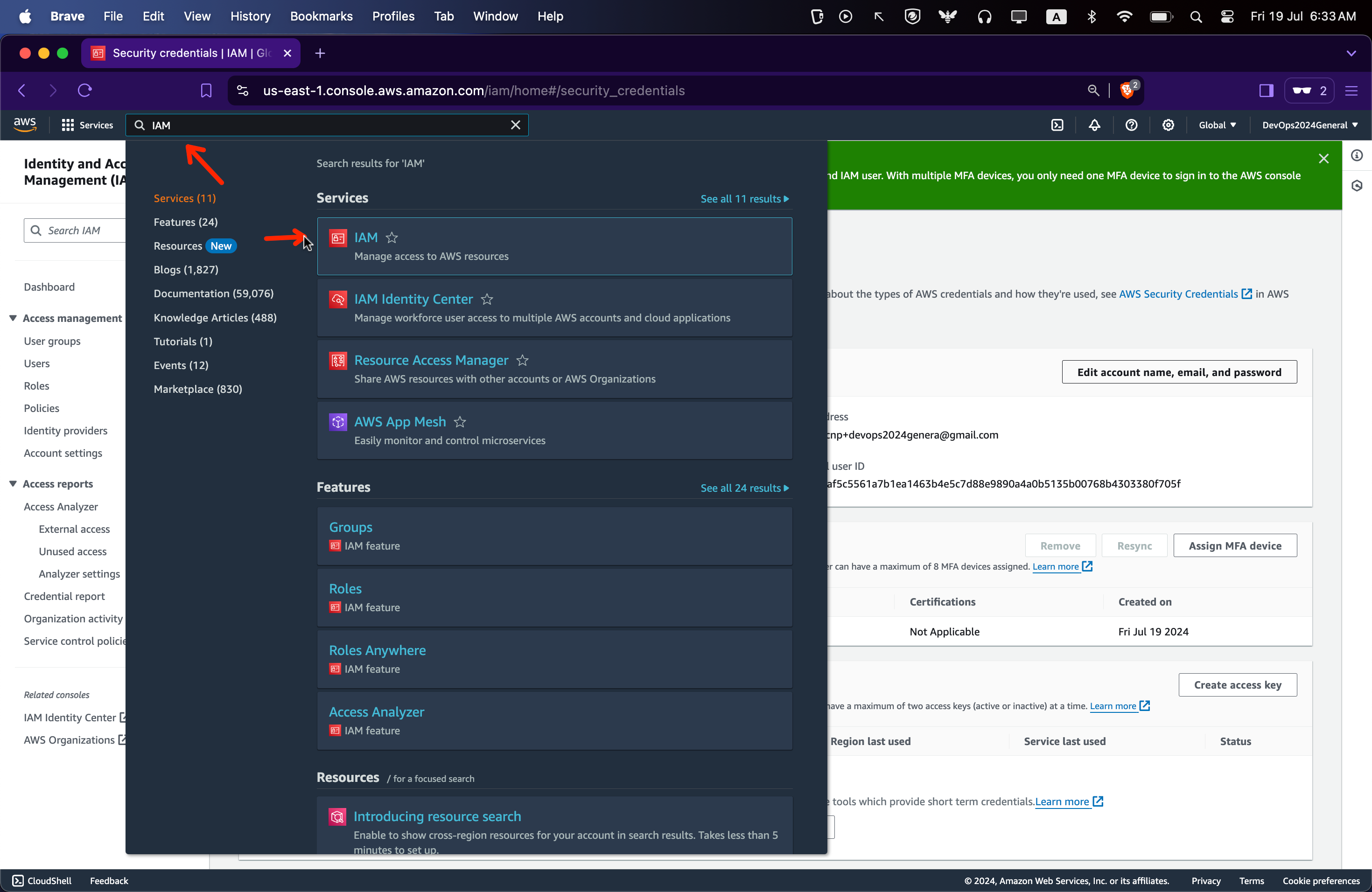
Task: Click Brave Shields lion icon in address bar
Action: tap(1127, 91)
